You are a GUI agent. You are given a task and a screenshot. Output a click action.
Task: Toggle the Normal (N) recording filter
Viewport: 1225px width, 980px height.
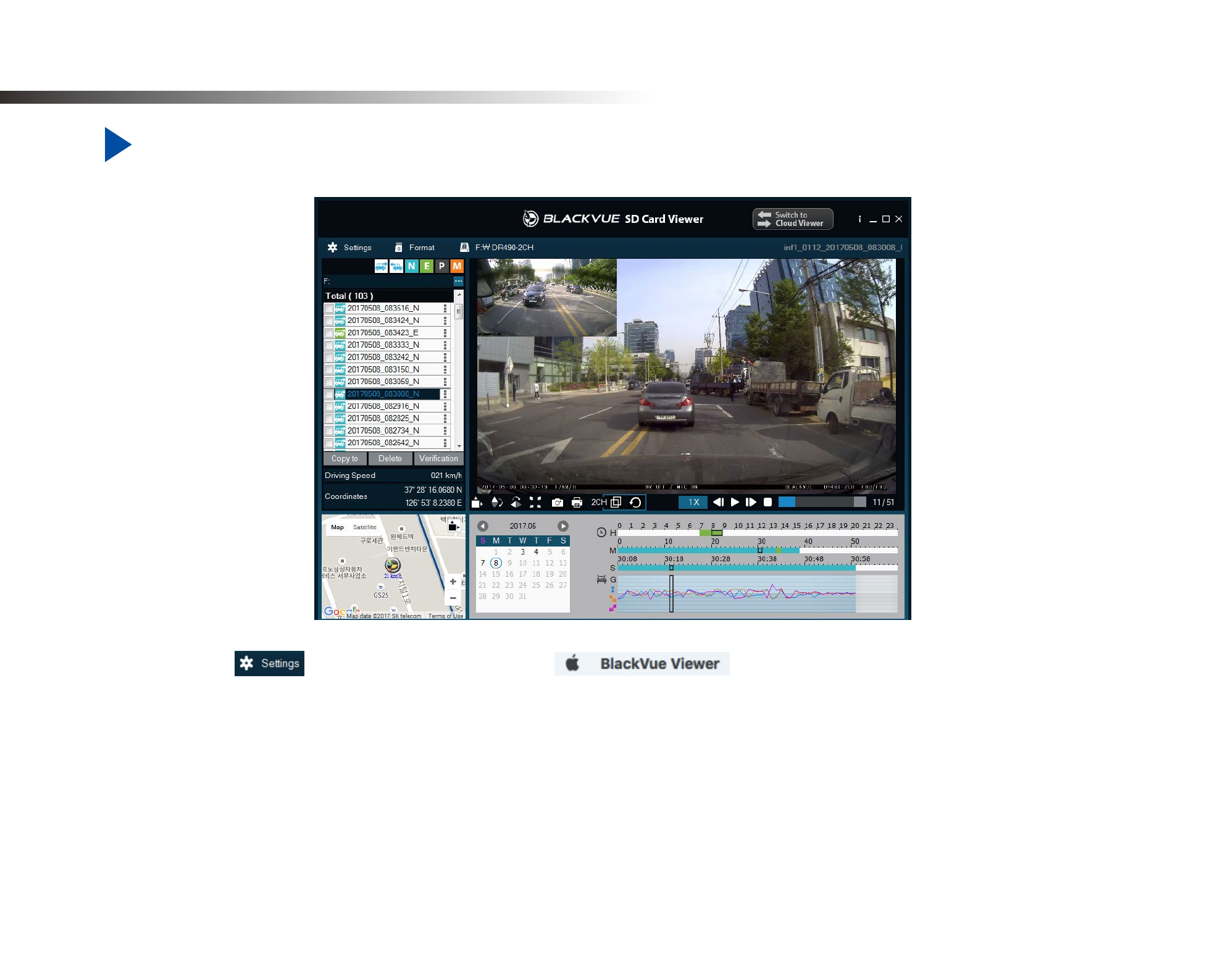[411, 266]
